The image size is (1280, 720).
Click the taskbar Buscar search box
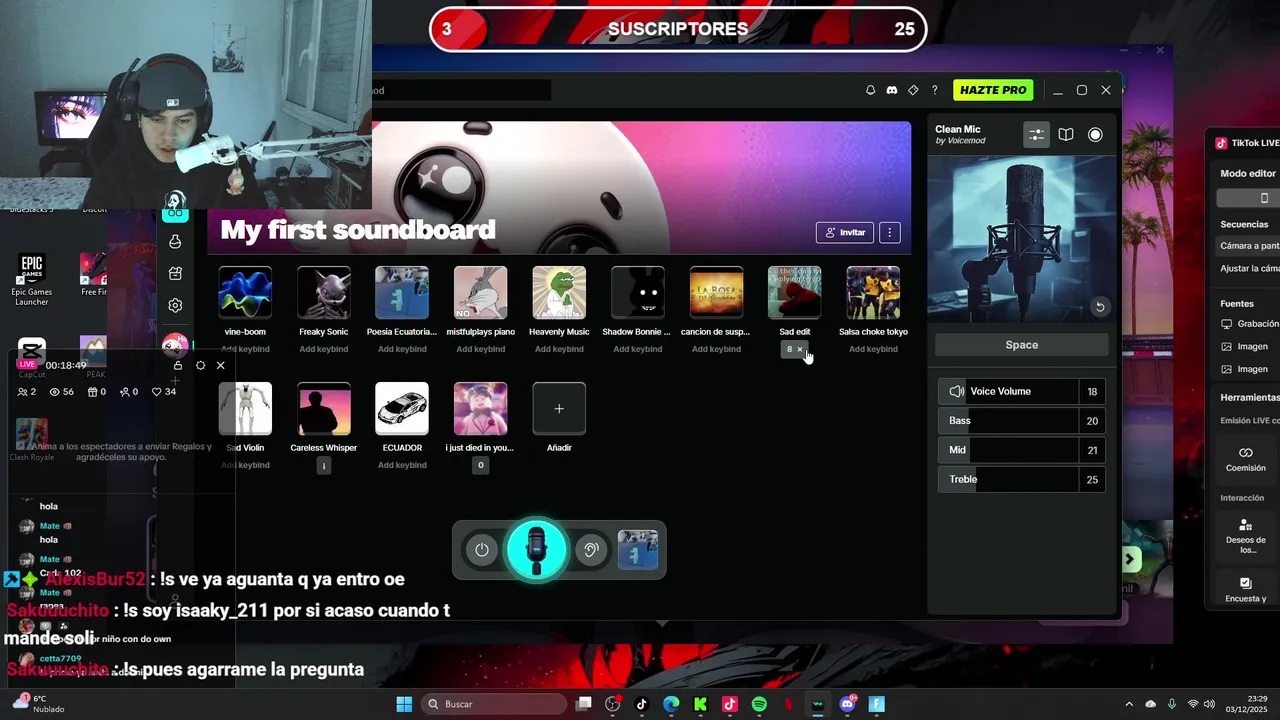pyautogui.click(x=494, y=704)
